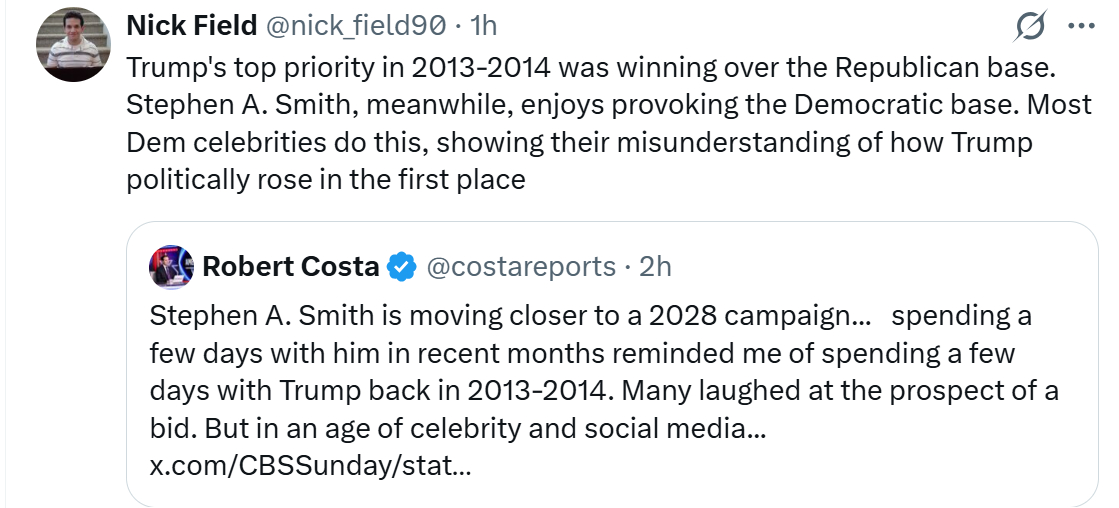Click the blue verified badge
This screenshot has height=508, width=1119.
pyautogui.click(x=402, y=266)
